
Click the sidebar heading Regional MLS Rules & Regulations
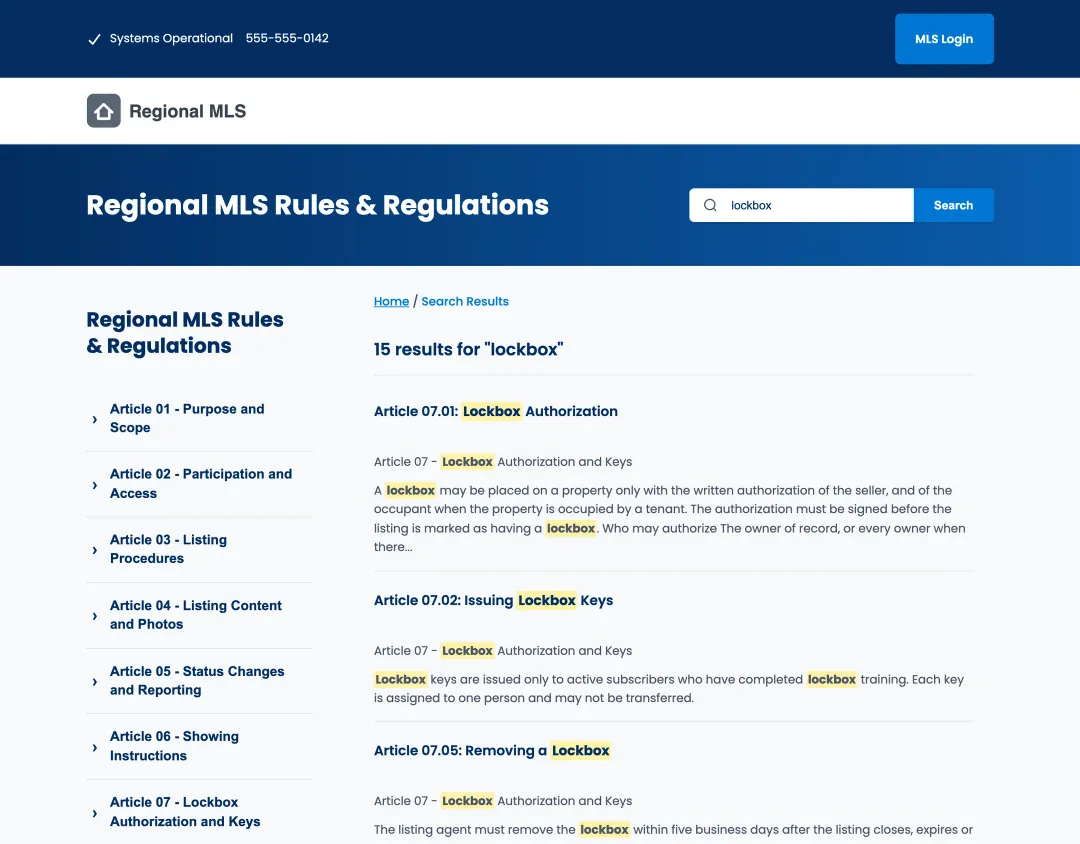(x=185, y=333)
